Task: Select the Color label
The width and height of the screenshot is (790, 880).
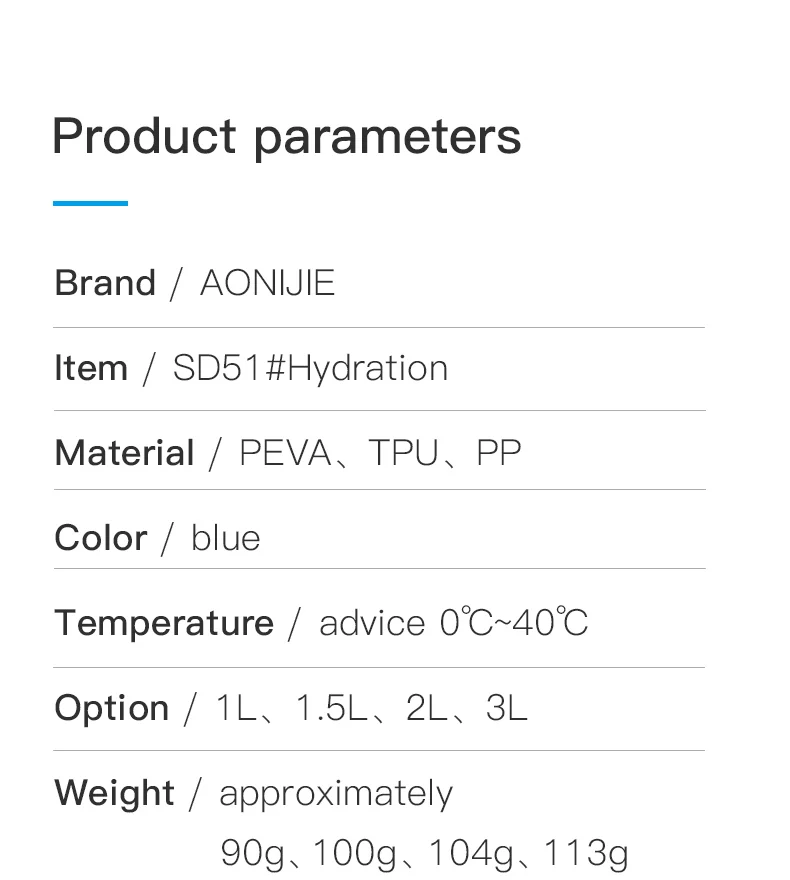Action: coord(101,538)
